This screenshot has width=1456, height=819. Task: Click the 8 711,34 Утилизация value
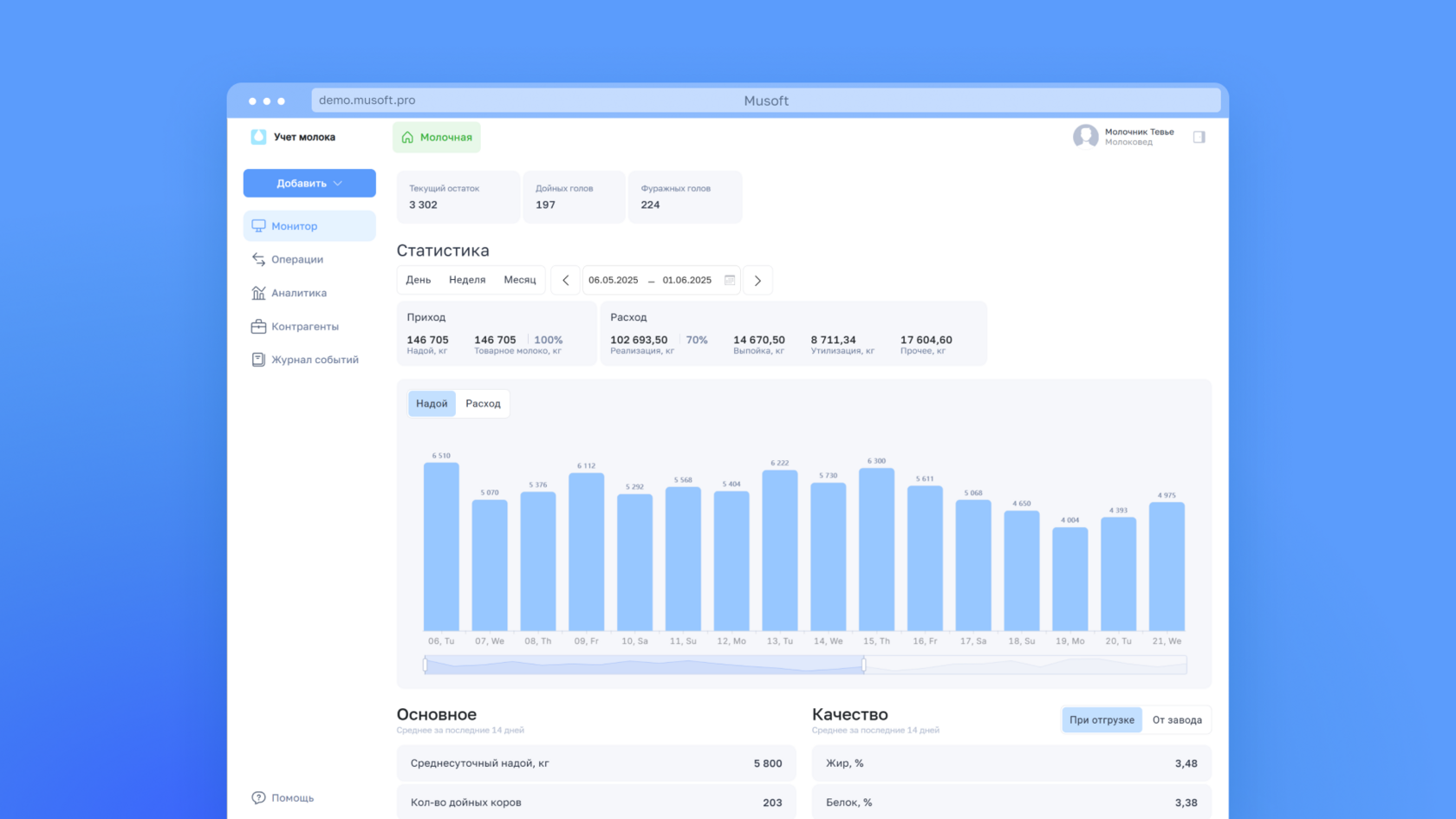[834, 340]
